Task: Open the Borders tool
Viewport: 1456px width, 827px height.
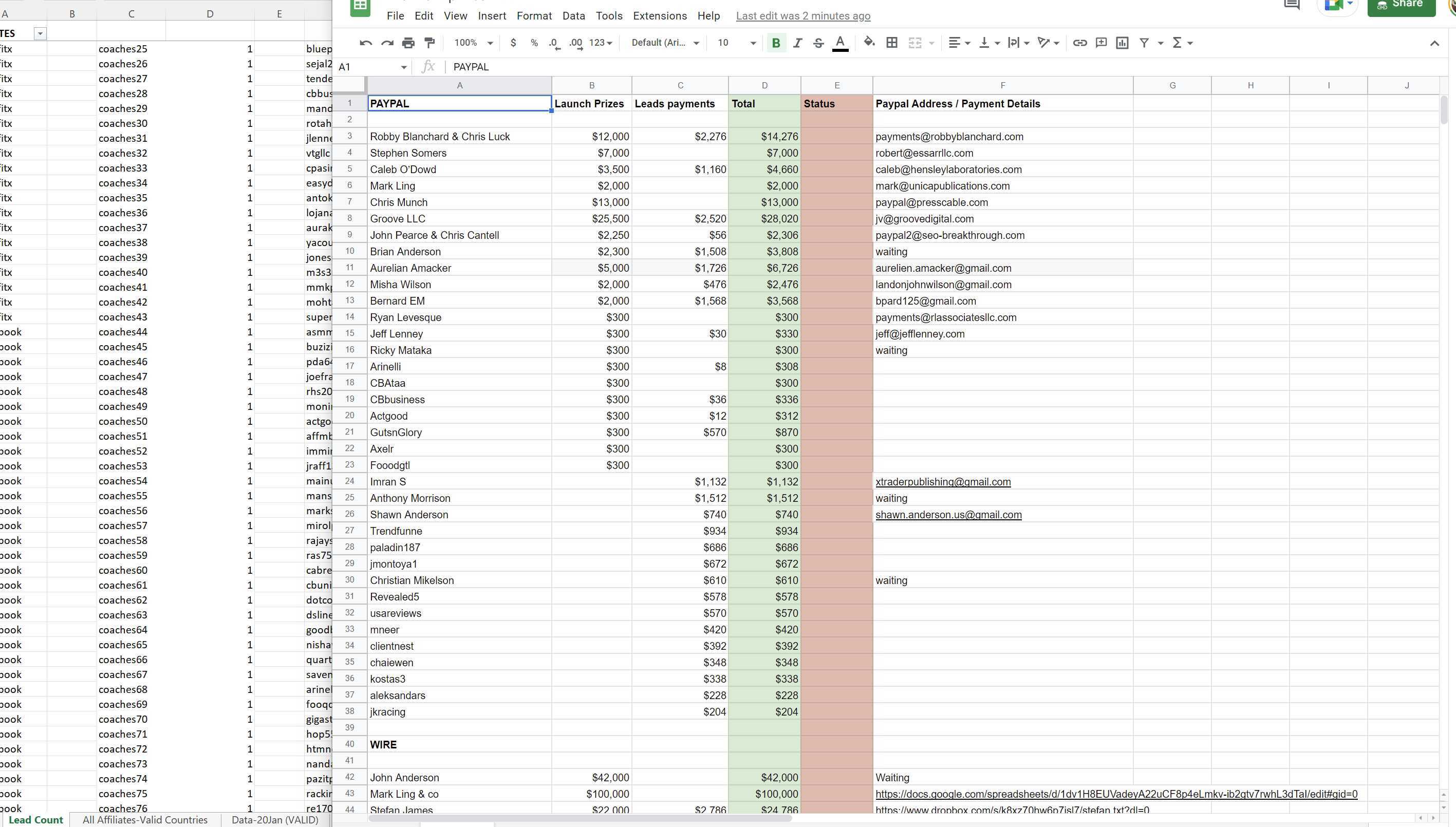Action: coord(892,43)
